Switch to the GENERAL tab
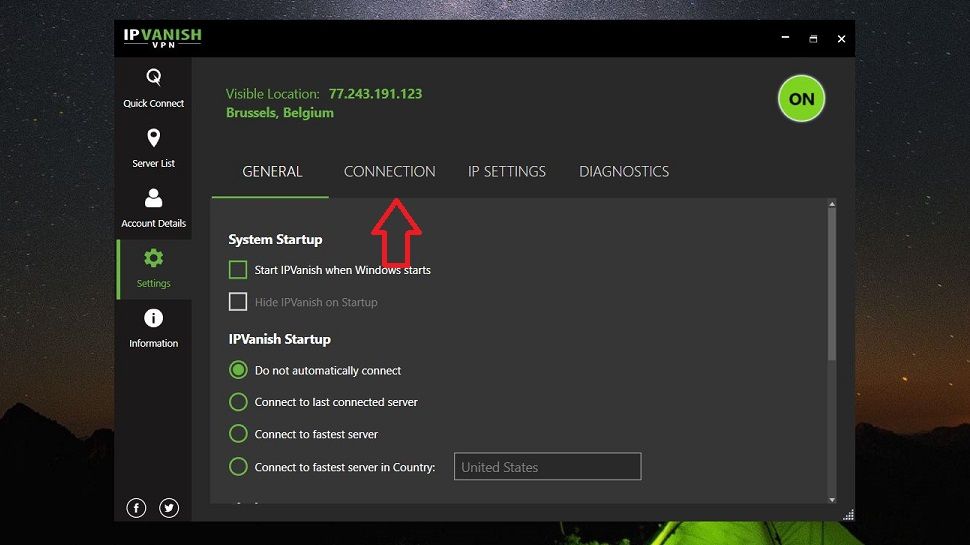 tap(272, 171)
